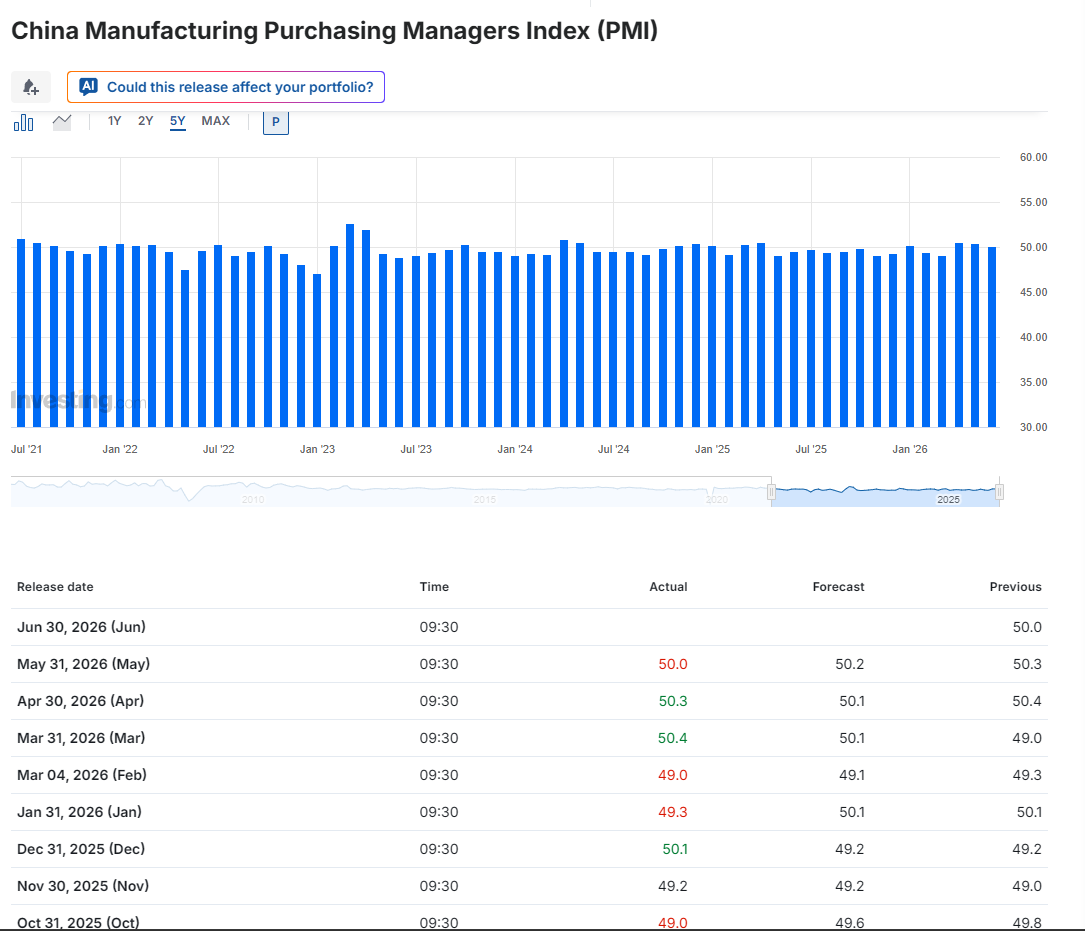Screen dimensions: 1085x931
Task: Click the Release date column header
Action: pyautogui.click(x=55, y=586)
